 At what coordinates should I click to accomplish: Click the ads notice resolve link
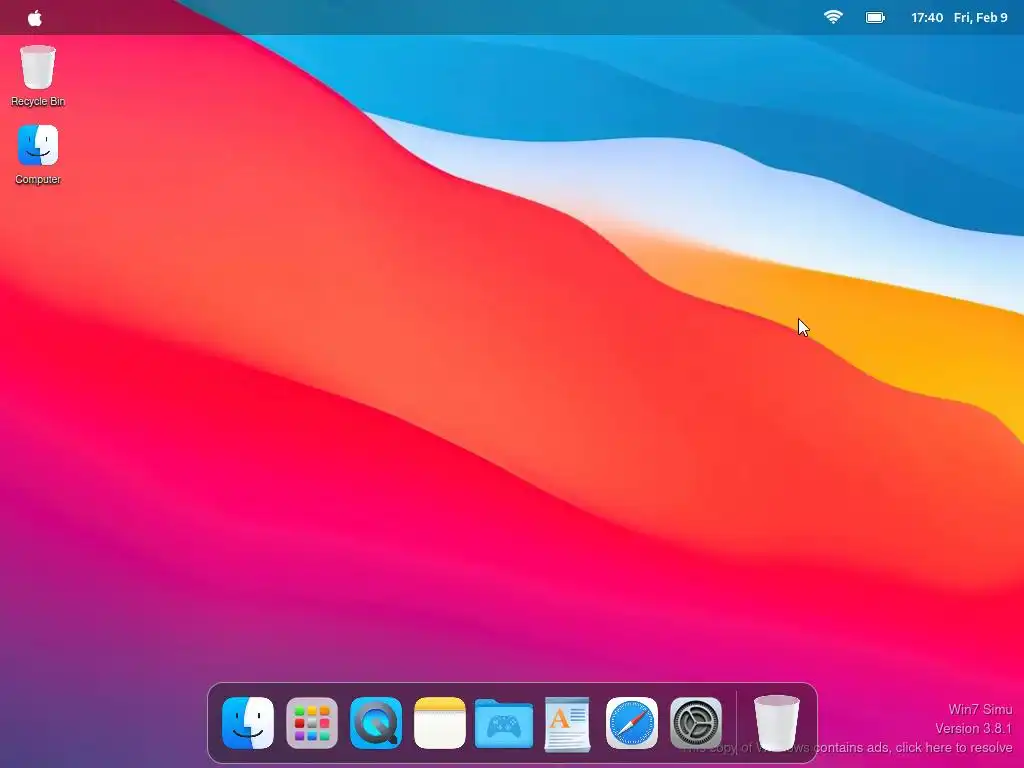pos(848,748)
